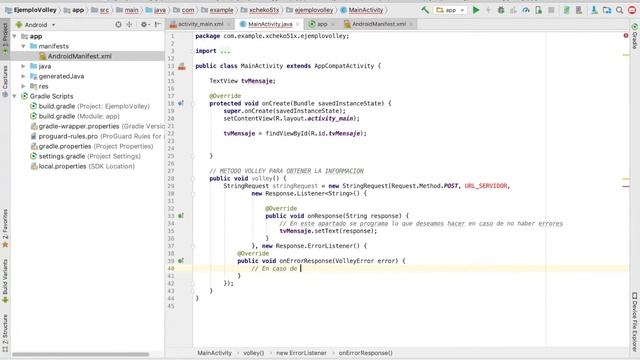
Task: Open the Gradle tool window side tab
Action: tap(635, 36)
